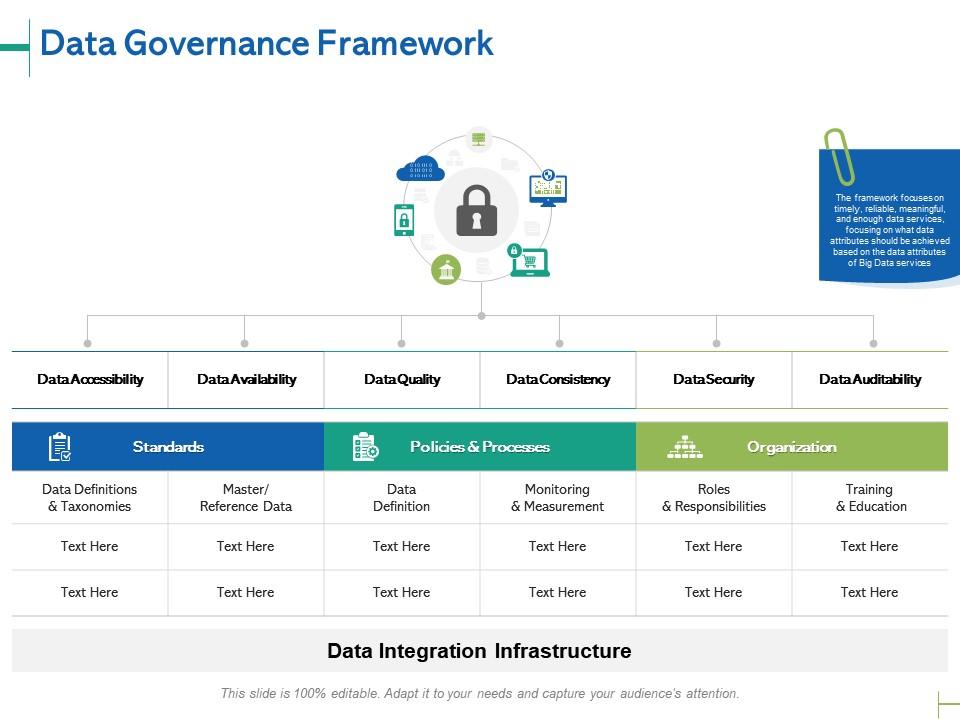Click the Data Integration Infrastructure bar

pos(480,650)
